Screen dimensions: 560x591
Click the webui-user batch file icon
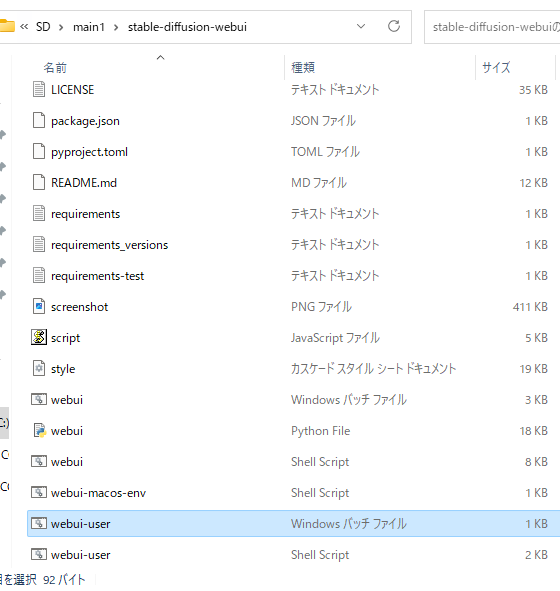tap(39, 524)
